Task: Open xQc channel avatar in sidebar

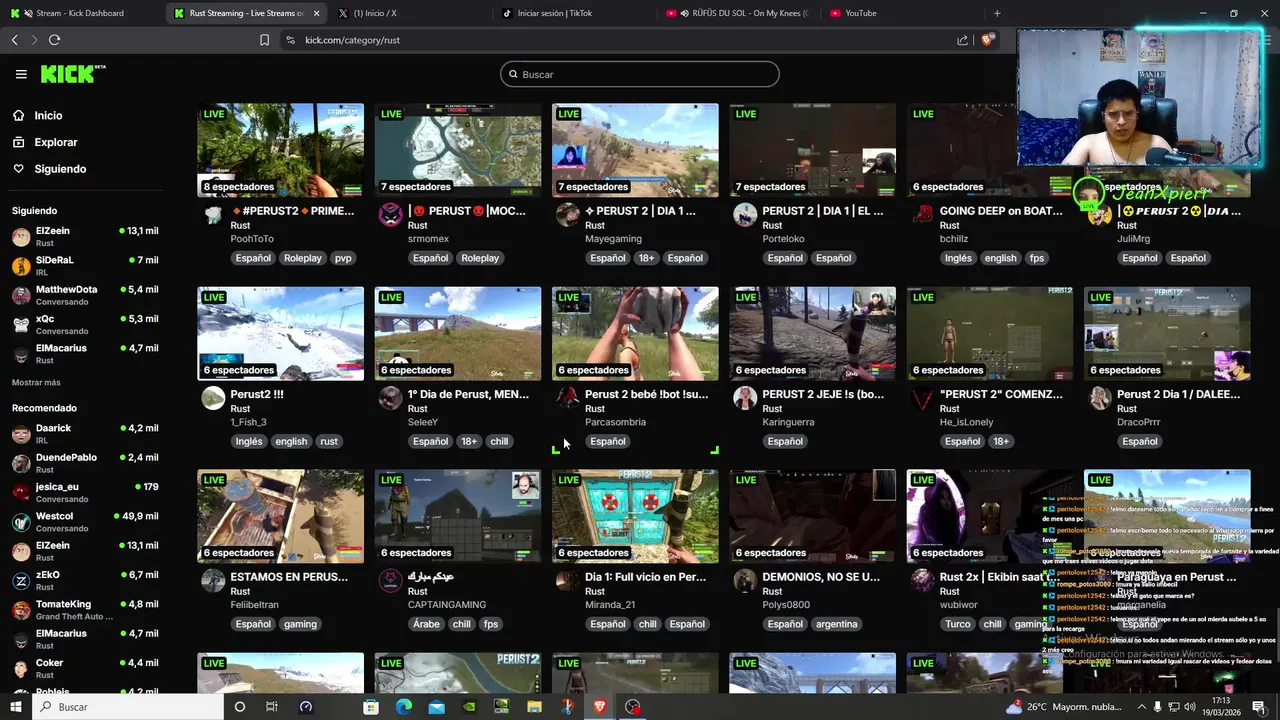Action: [21, 325]
